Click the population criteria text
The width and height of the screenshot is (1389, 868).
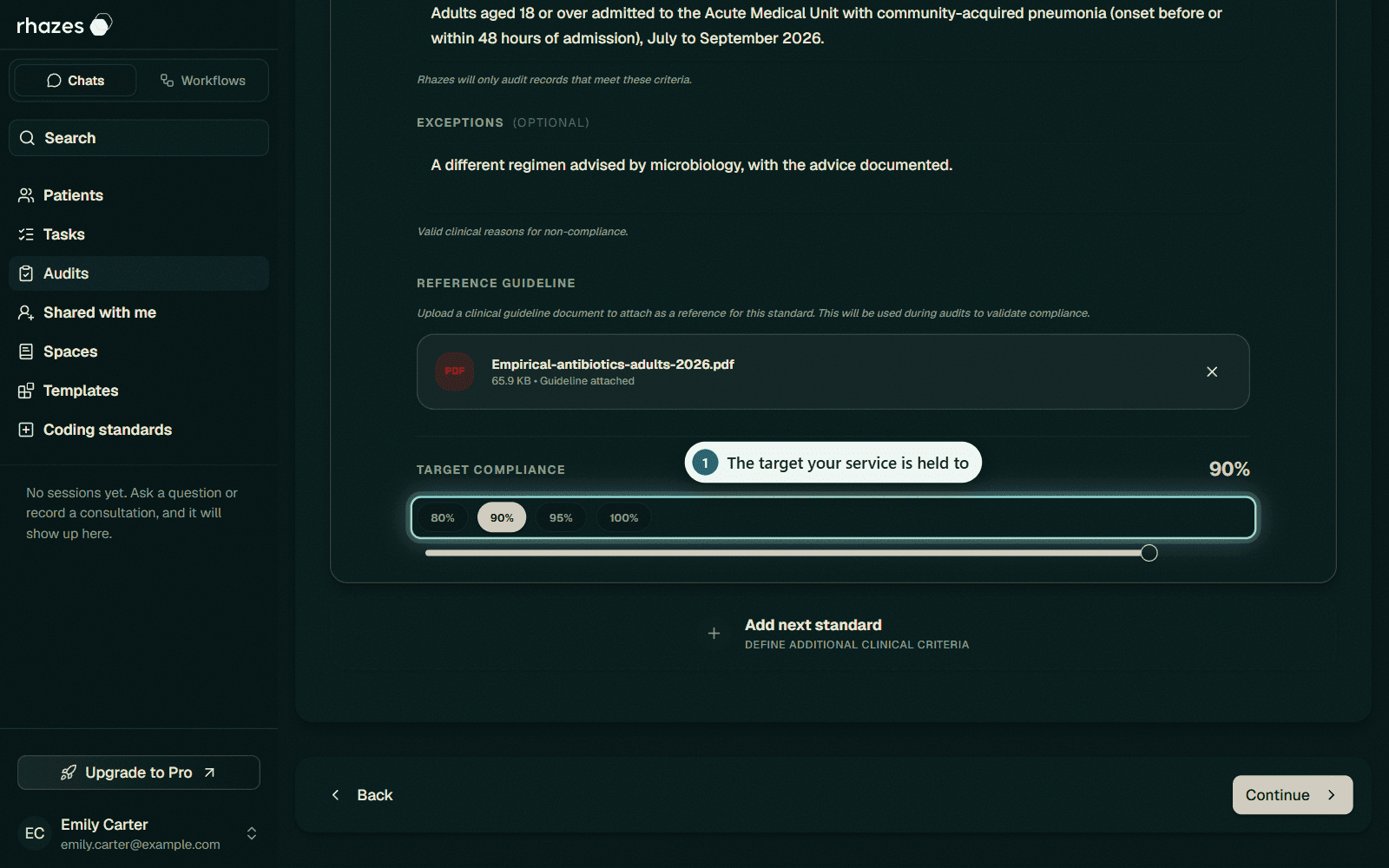point(826,26)
